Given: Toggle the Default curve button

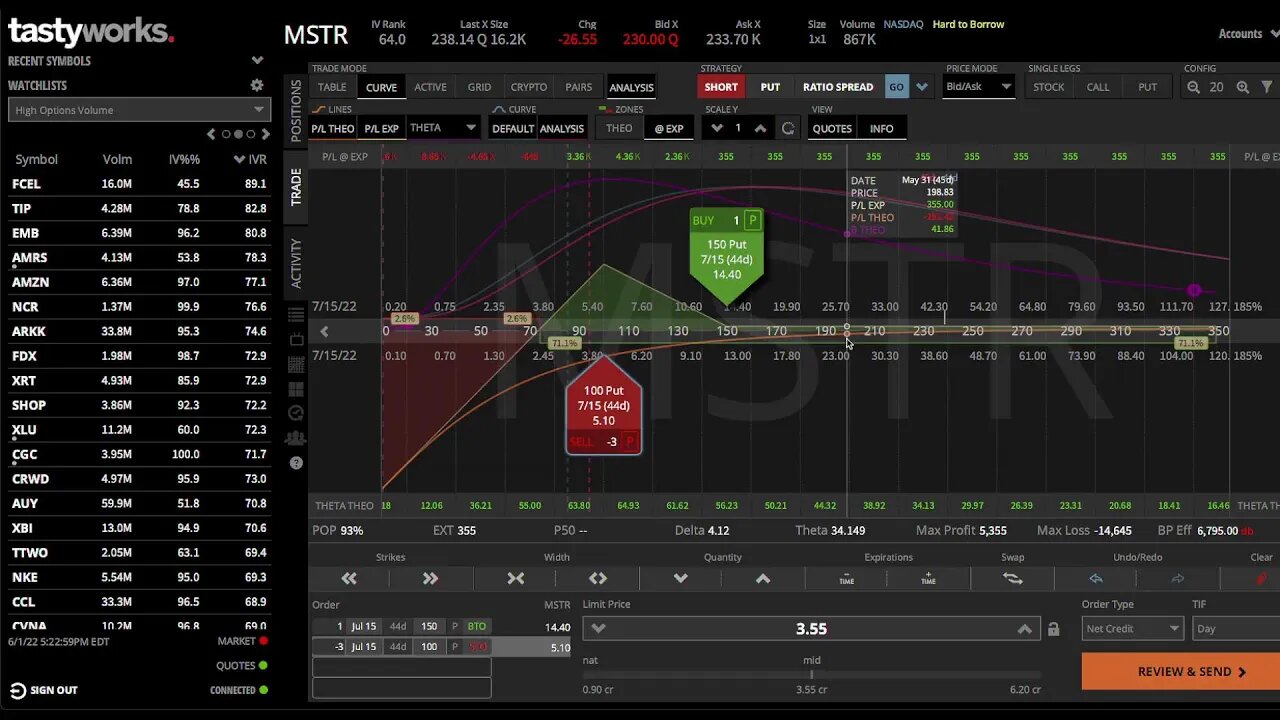Looking at the screenshot, I should pyautogui.click(x=513, y=128).
